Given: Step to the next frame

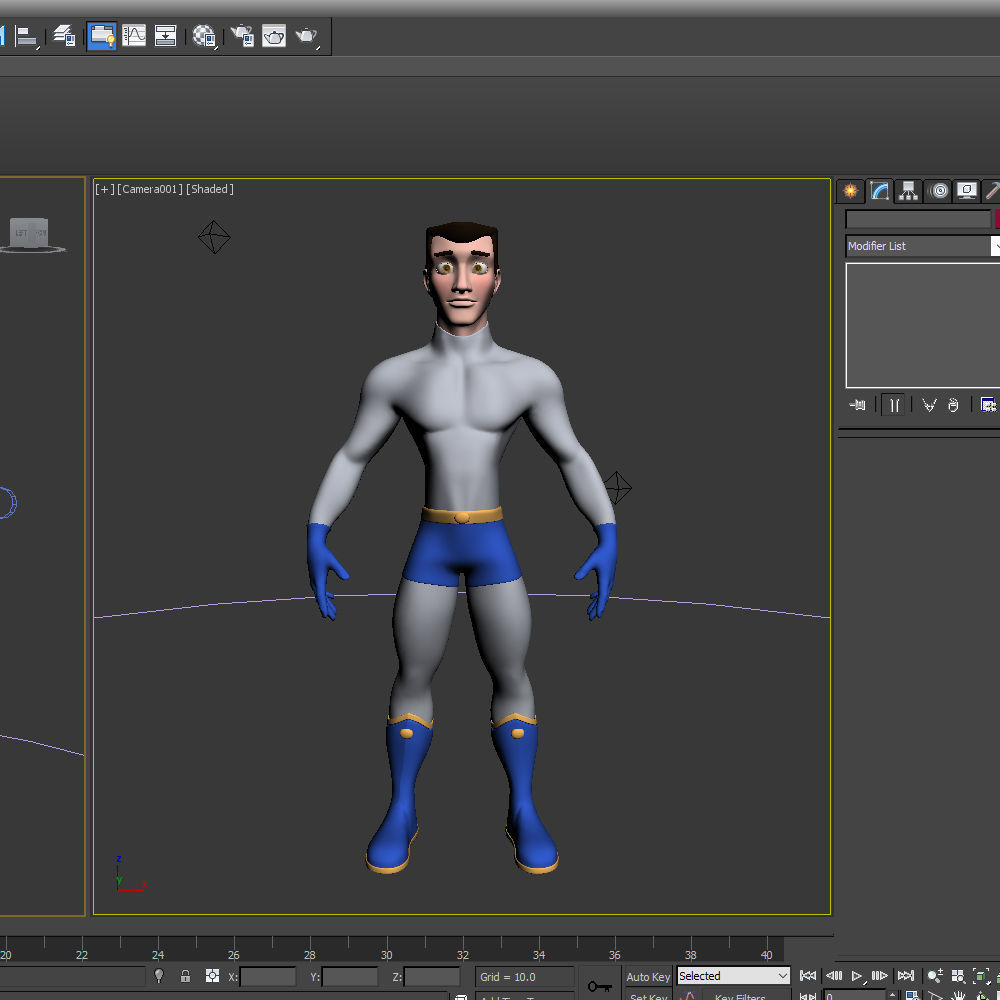Looking at the screenshot, I should 879,976.
